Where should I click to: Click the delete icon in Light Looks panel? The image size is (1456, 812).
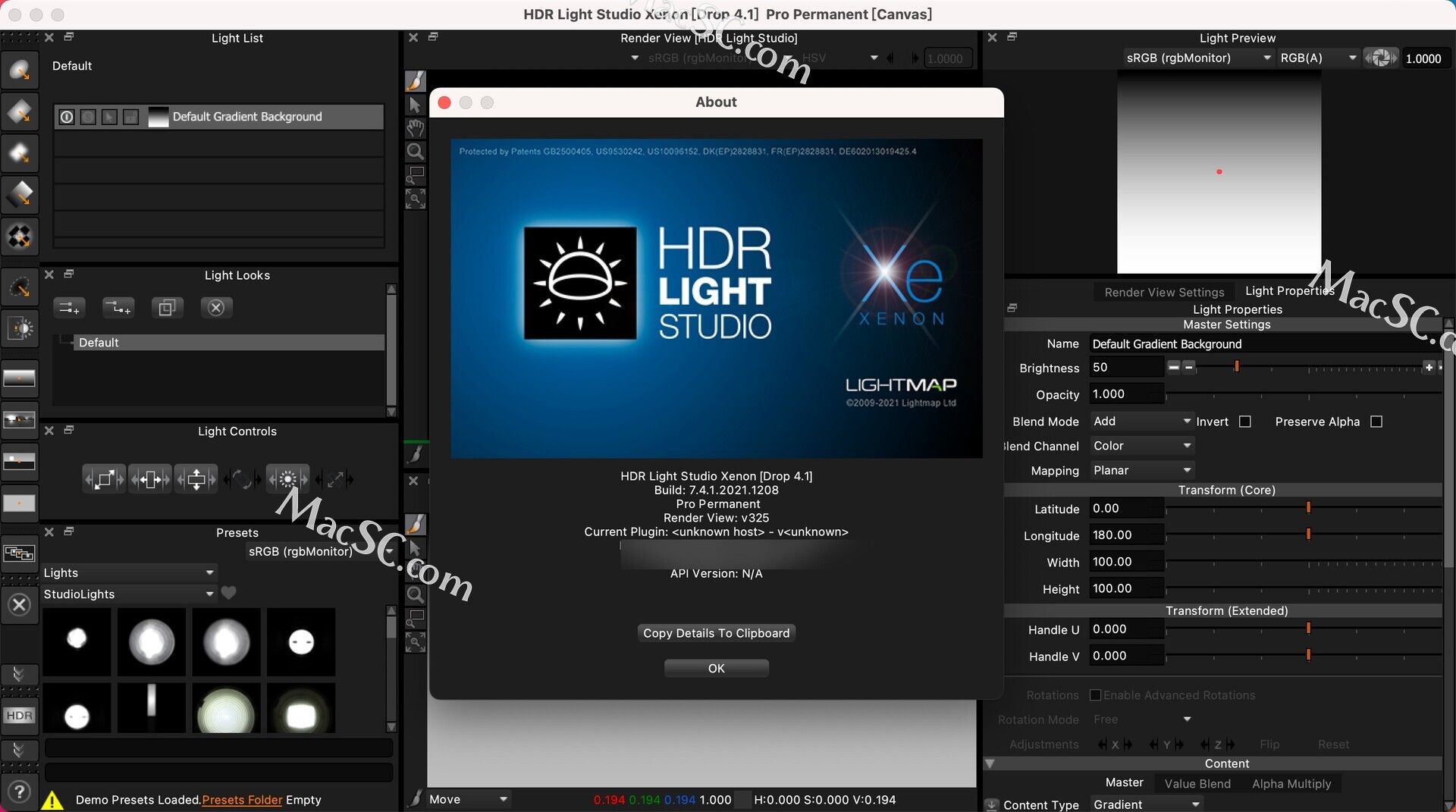point(216,307)
